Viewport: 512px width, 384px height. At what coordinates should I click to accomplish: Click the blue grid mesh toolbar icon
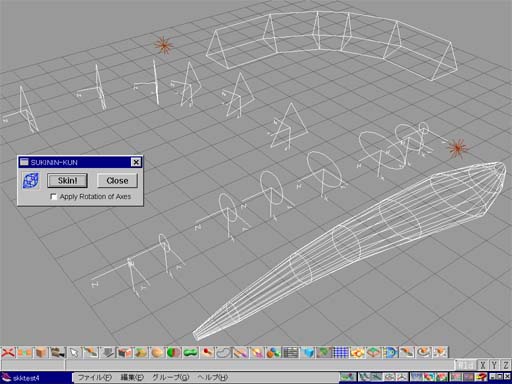341,352
